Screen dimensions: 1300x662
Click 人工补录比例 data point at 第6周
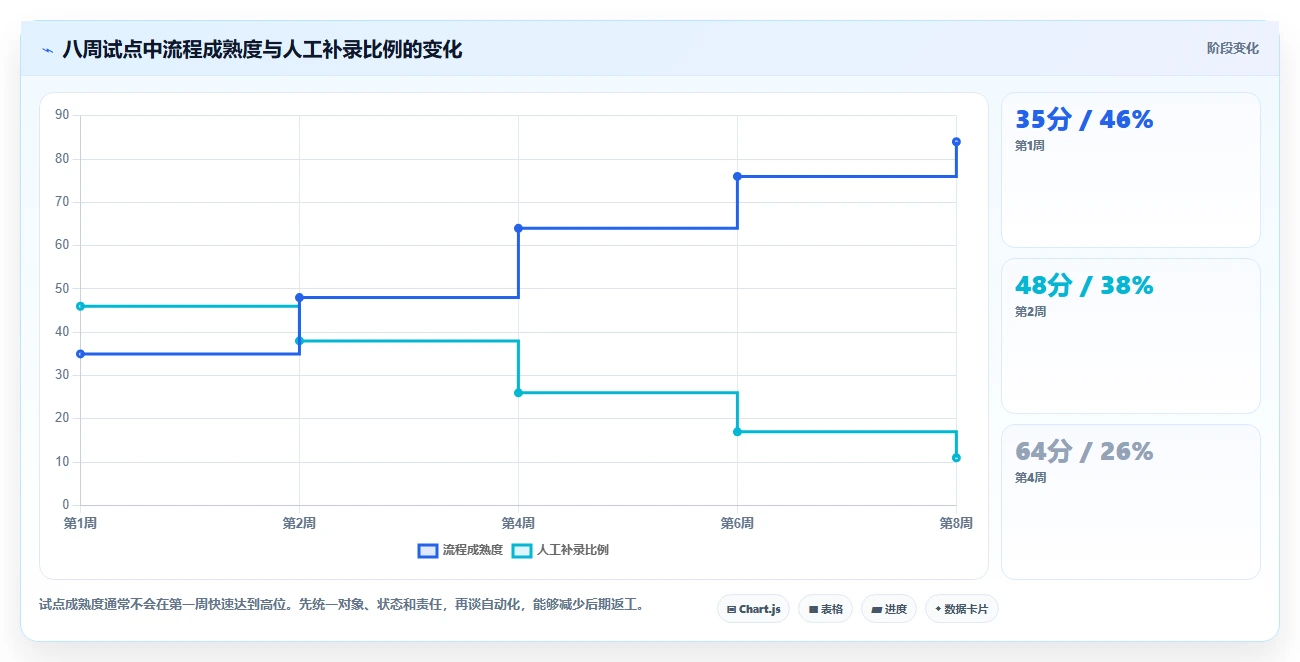pyautogui.click(x=737, y=432)
